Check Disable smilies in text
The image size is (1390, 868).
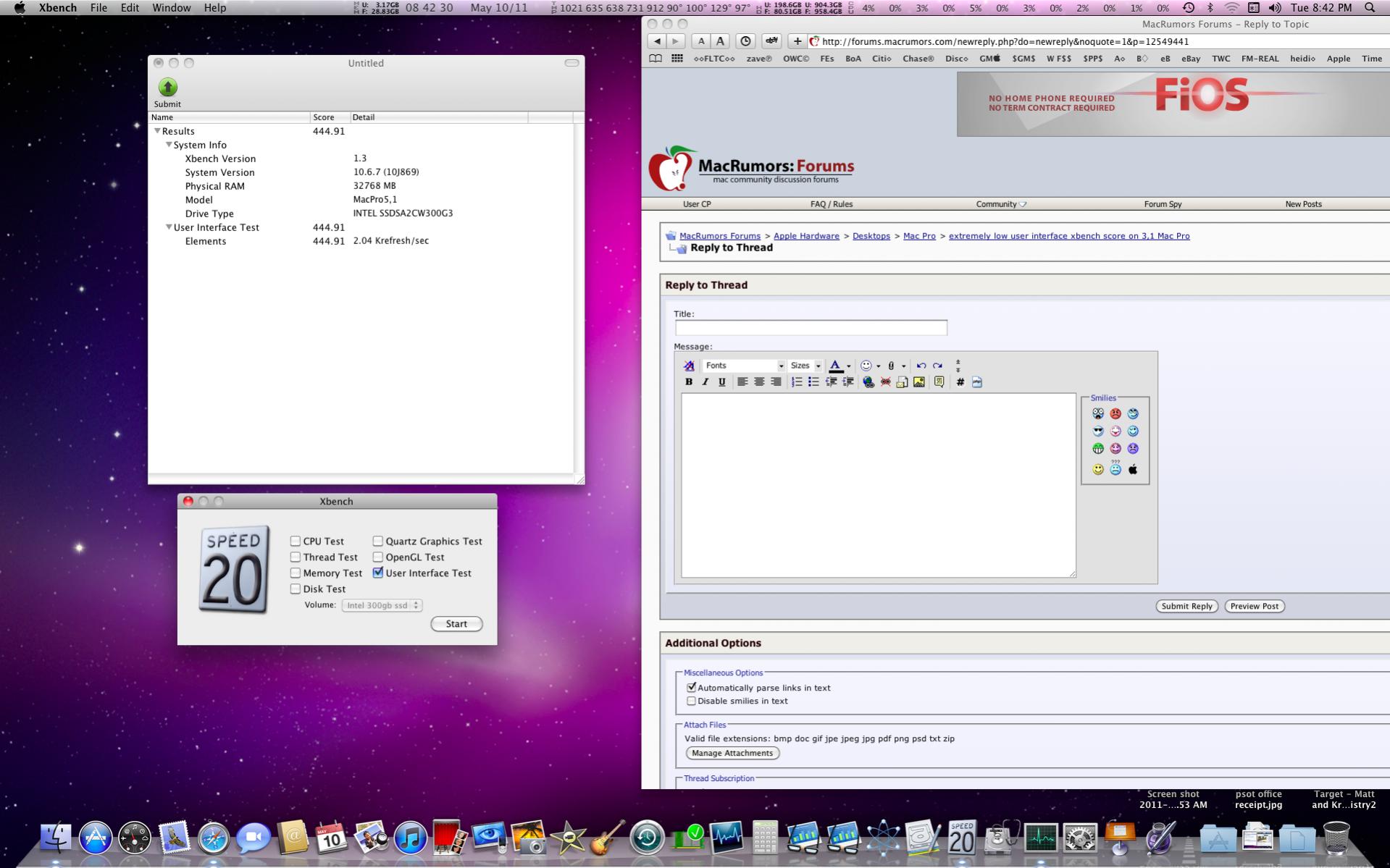click(691, 701)
